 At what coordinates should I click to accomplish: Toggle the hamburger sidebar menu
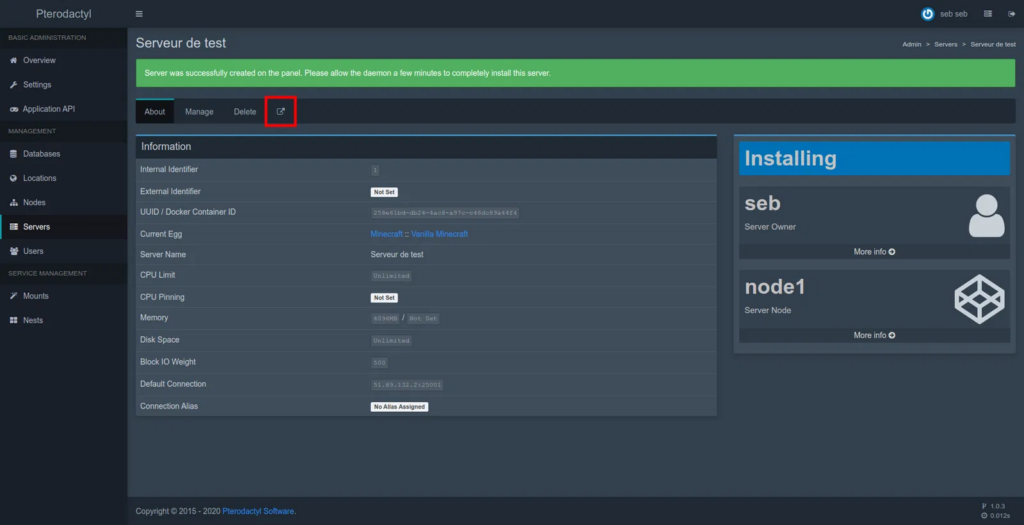point(139,14)
